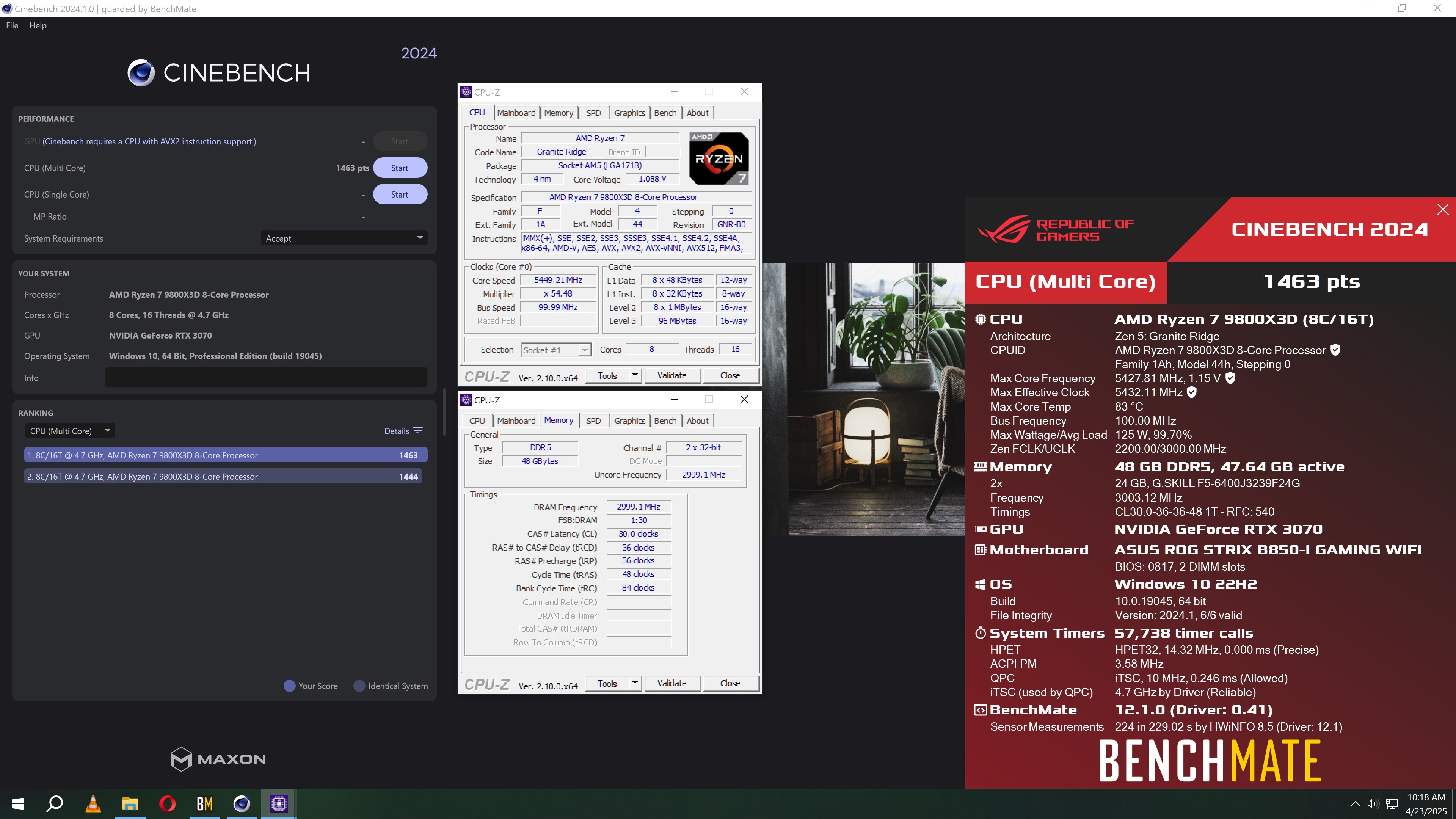This screenshot has width=1456, height=819.
Task: Open Opera browser from taskbar
Action: click(x=167, y=803)
